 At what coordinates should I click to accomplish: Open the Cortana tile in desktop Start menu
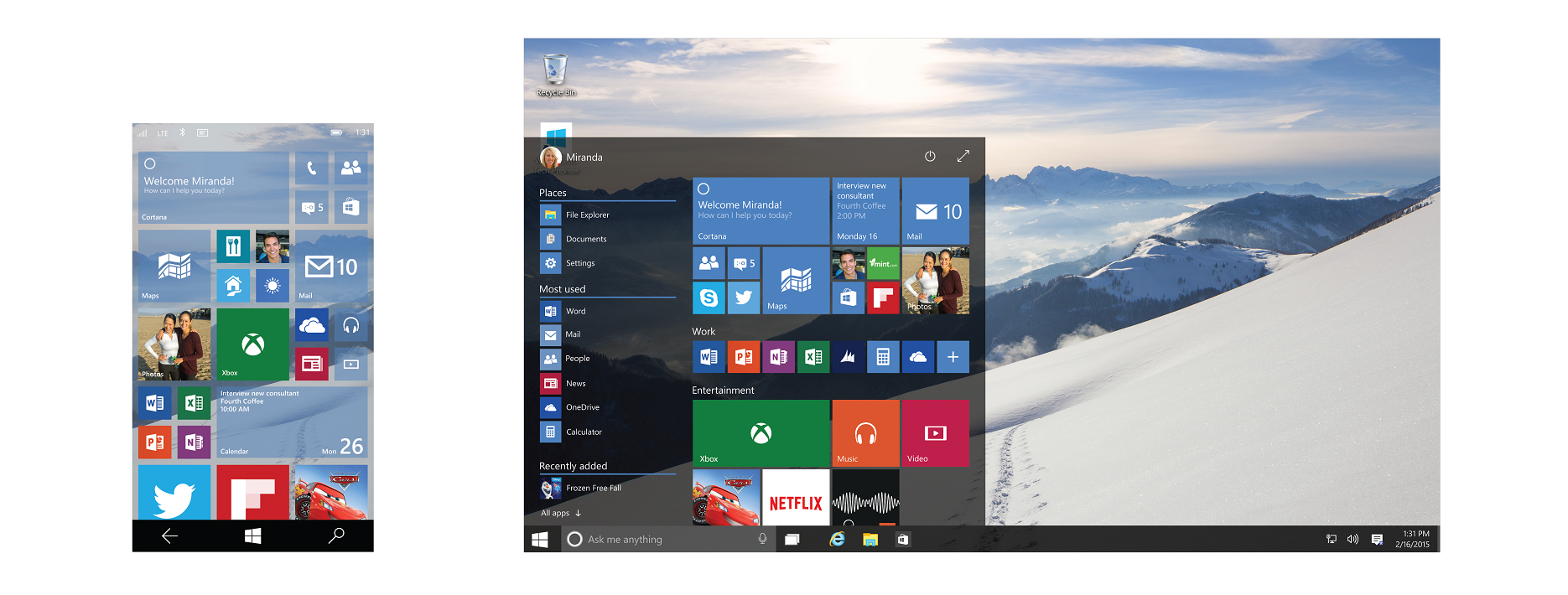[x=761, y=211]
